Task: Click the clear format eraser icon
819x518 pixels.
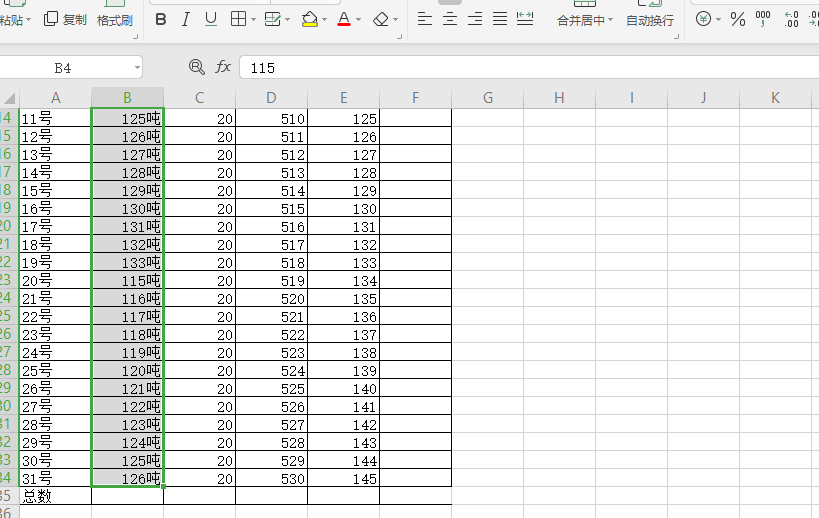Action: pyautogui.click(x=381, y=20)
